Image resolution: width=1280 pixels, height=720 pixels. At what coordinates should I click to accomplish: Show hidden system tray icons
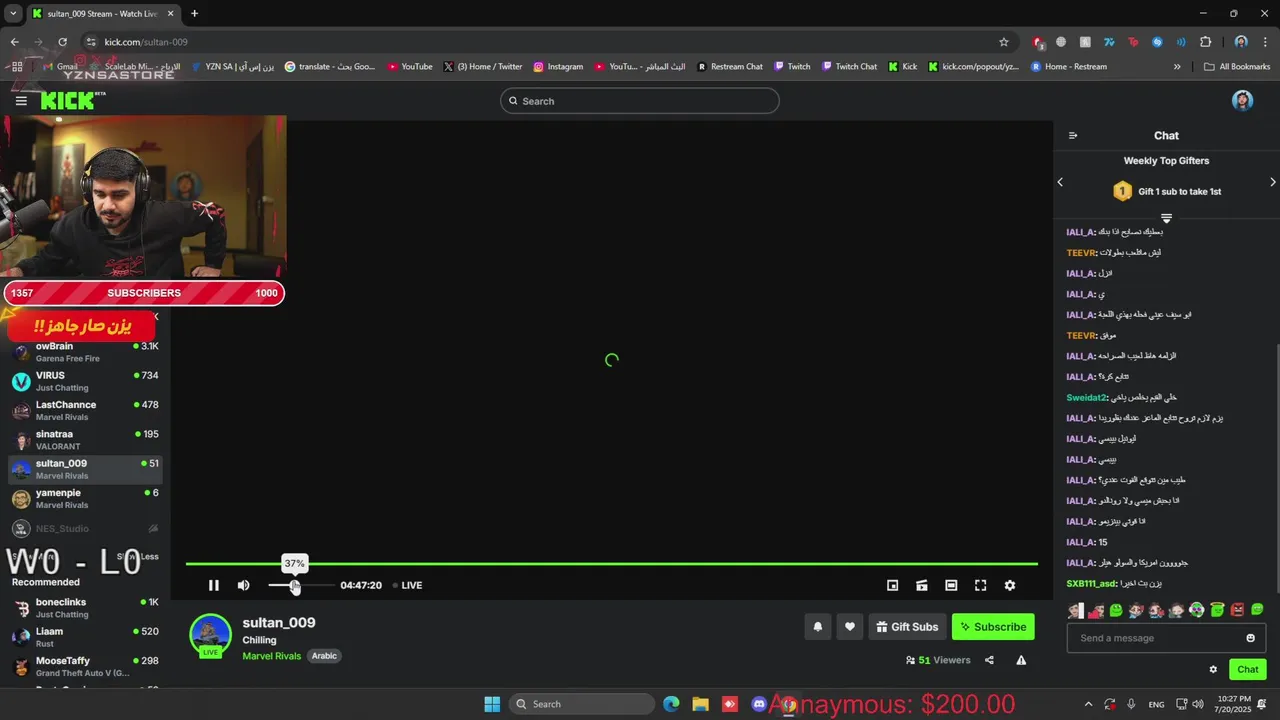point(1088,704)
